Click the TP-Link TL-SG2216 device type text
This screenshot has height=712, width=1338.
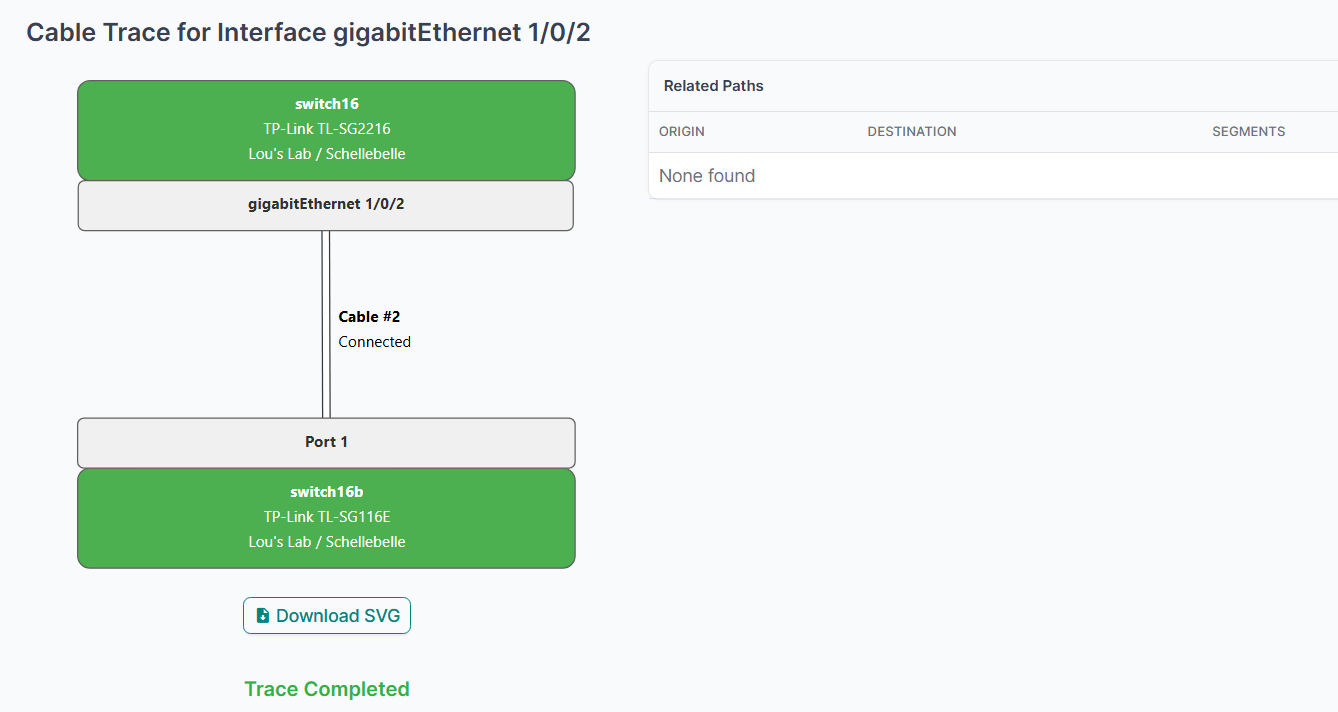(326, 129)
